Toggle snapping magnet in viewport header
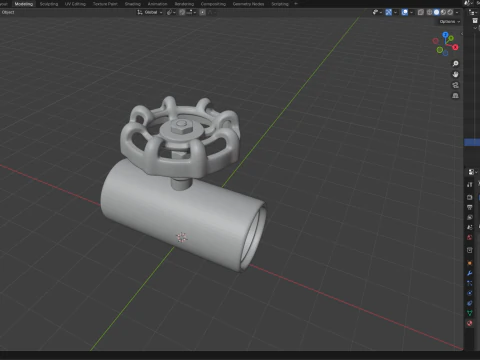Screen dimensions: 480x360 coord(182,12)
